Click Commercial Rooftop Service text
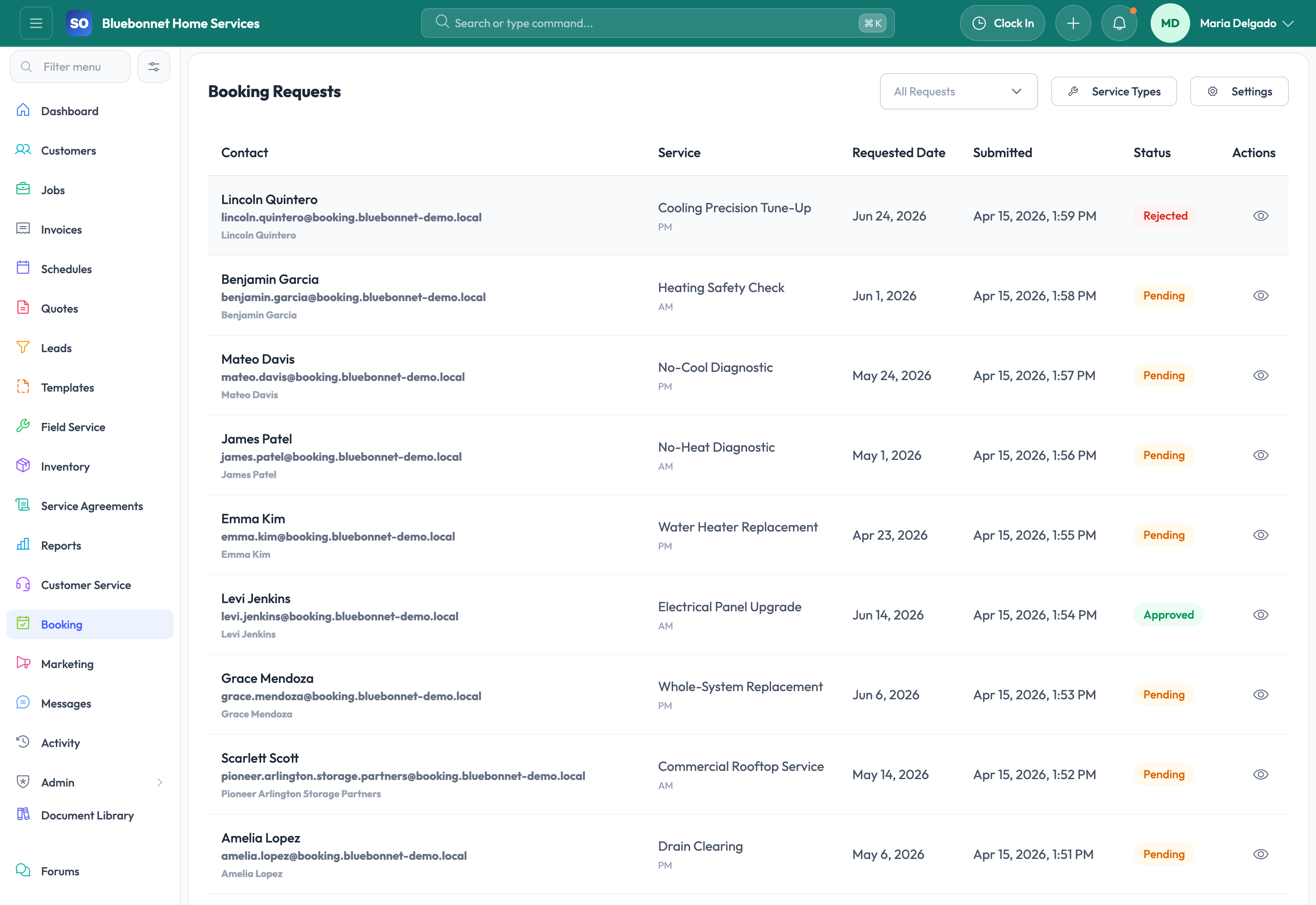Viewport: 1316px width, 905px height. 741,766
